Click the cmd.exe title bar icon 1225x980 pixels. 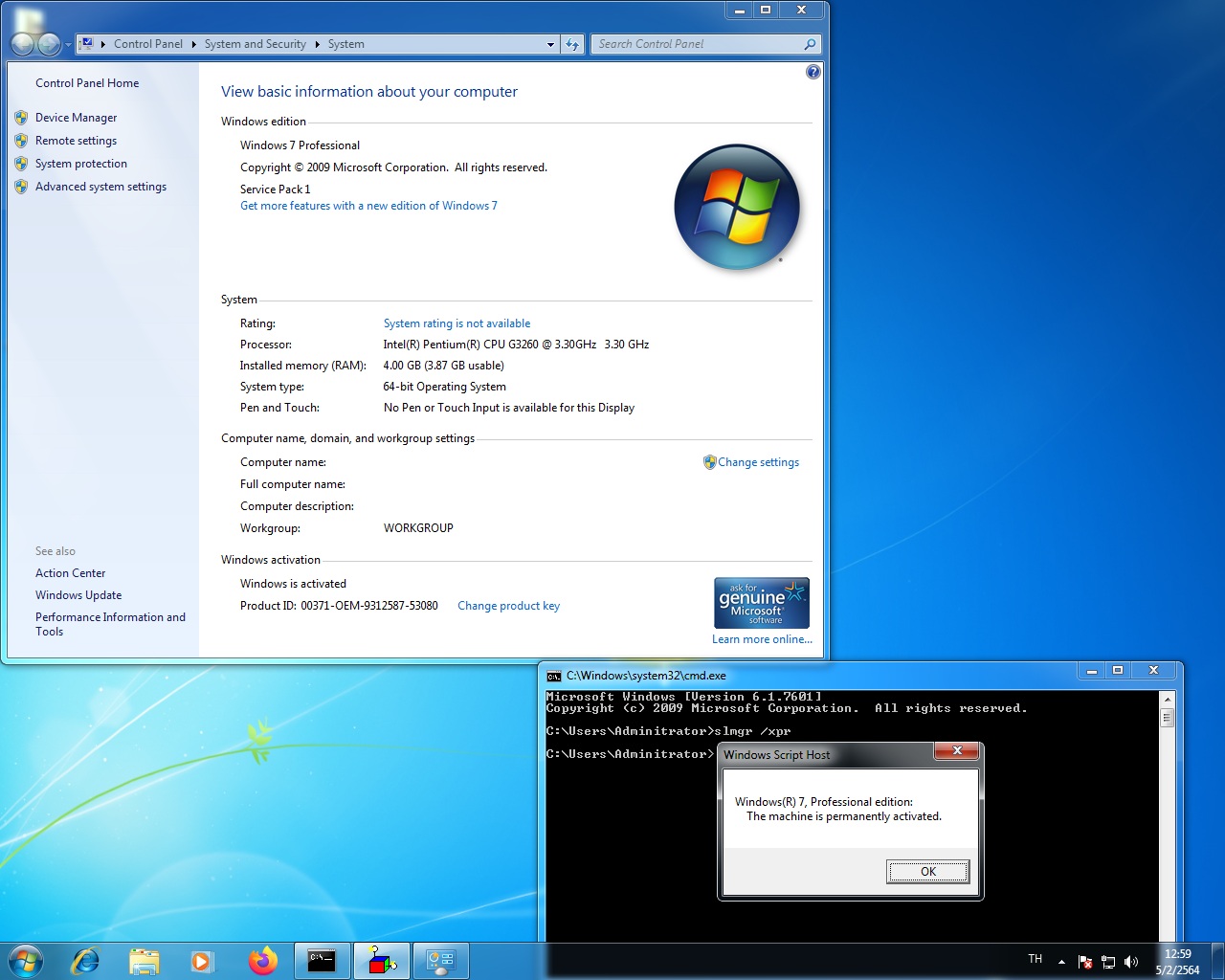point(553,676)
